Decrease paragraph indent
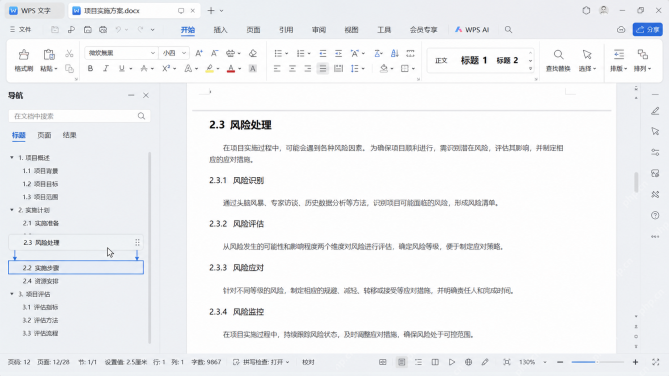The image size is (669, 376). point(323,53)
